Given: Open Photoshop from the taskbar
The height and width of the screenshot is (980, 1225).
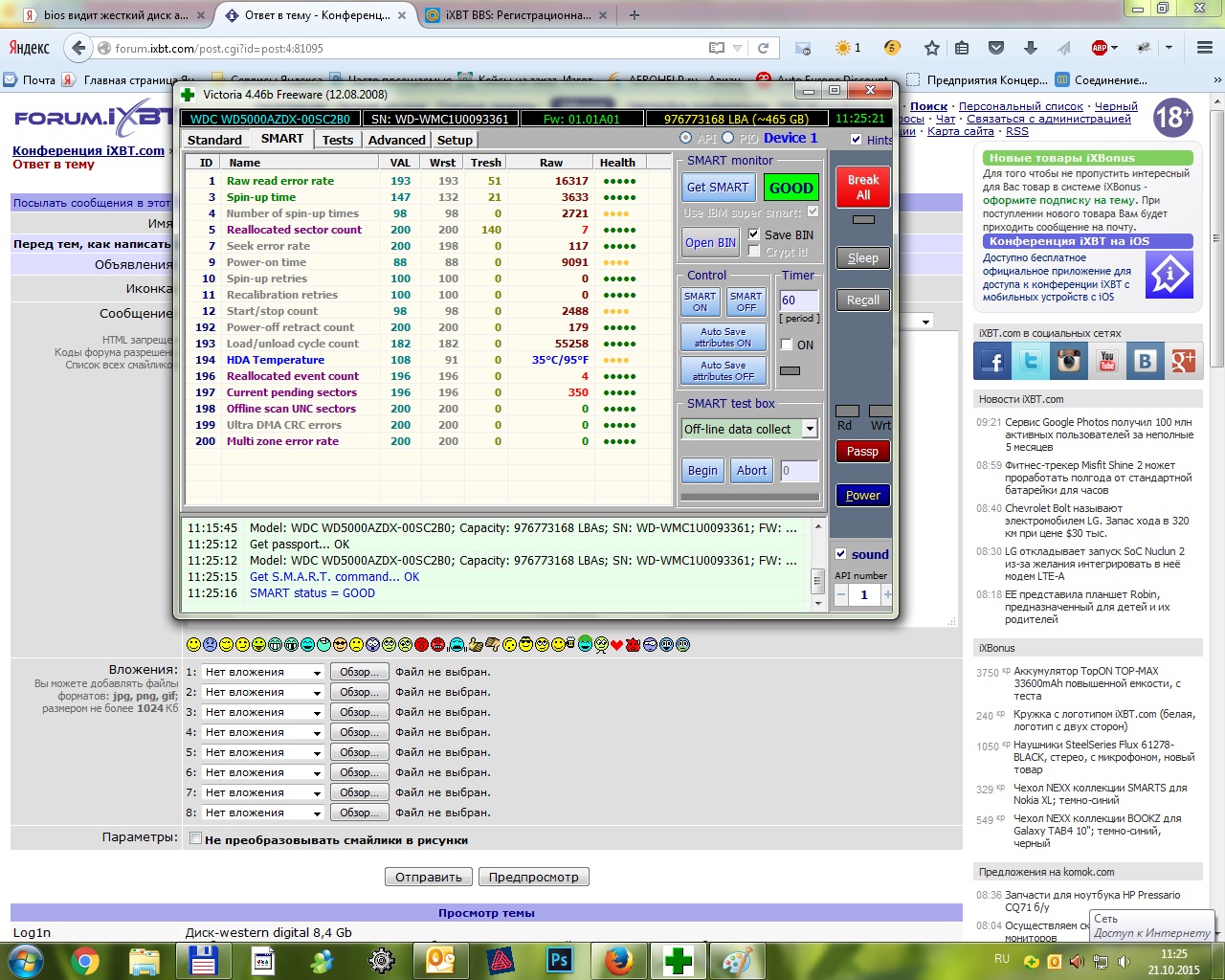Looking at the screenshot, I should [559, 961].
